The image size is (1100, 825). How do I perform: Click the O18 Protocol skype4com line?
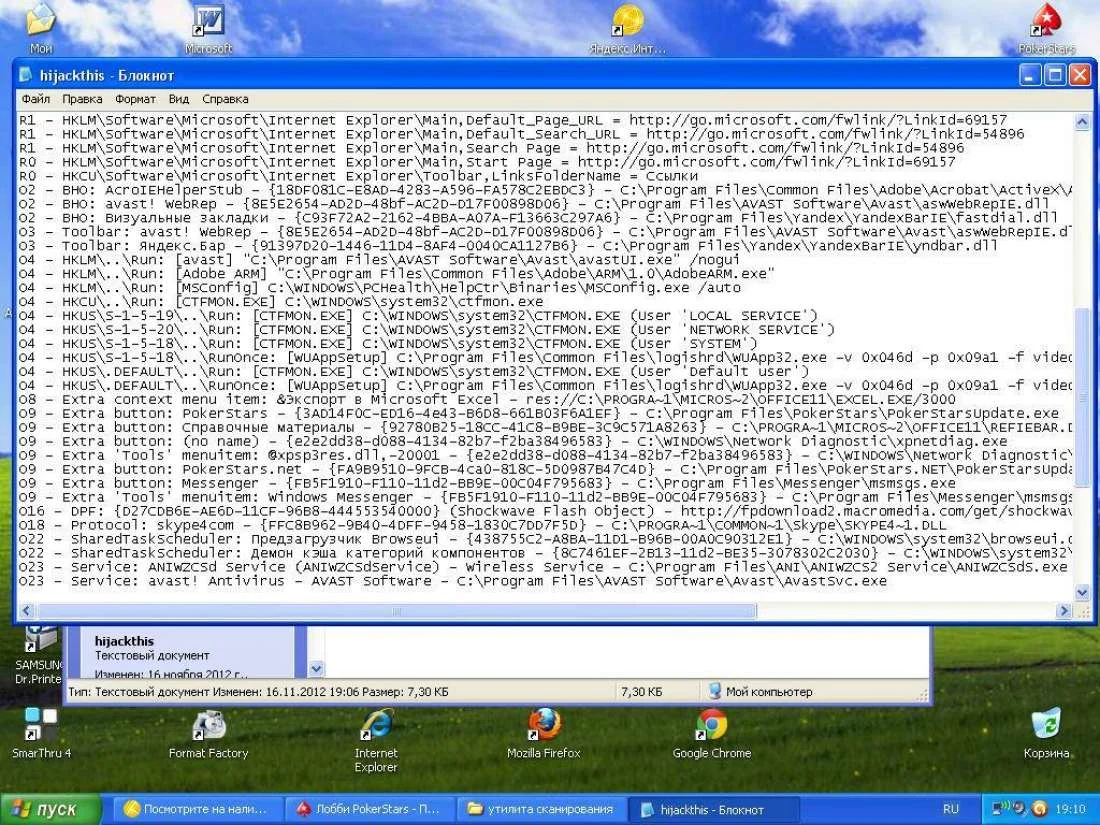(x=483, y=525)
